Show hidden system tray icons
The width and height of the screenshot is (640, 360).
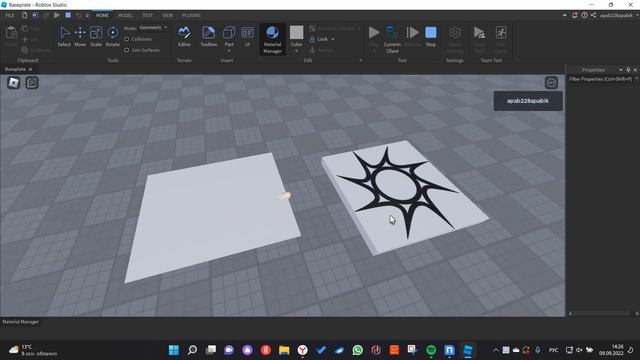pyautogui.click(x=496, y=350)
